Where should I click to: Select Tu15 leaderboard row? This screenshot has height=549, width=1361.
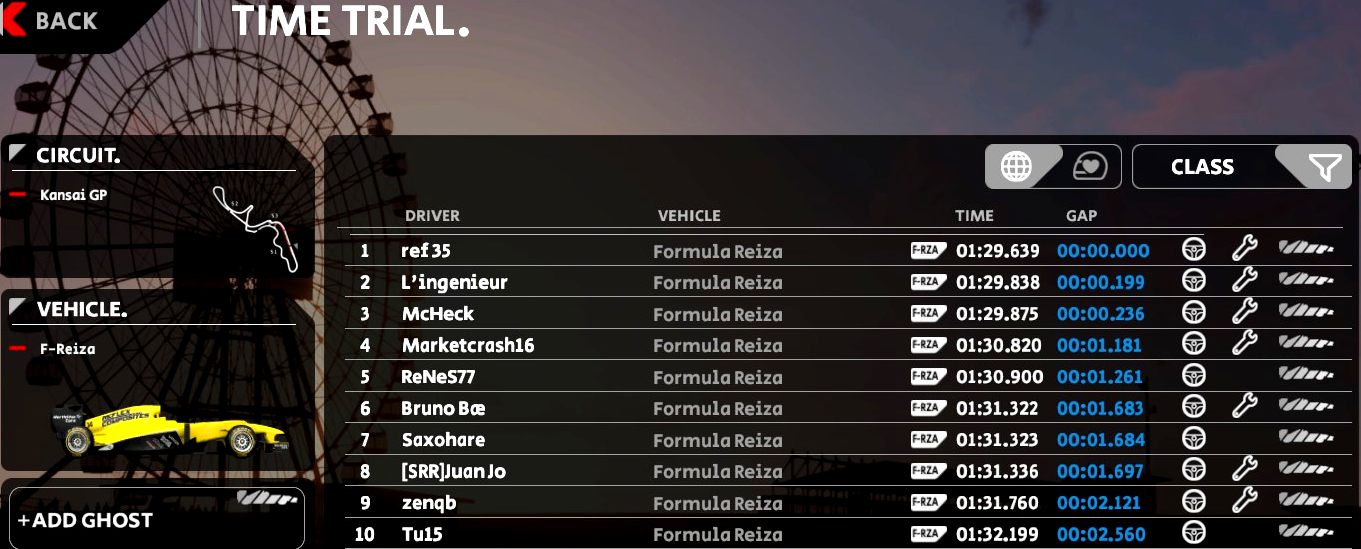click(846, 534)
